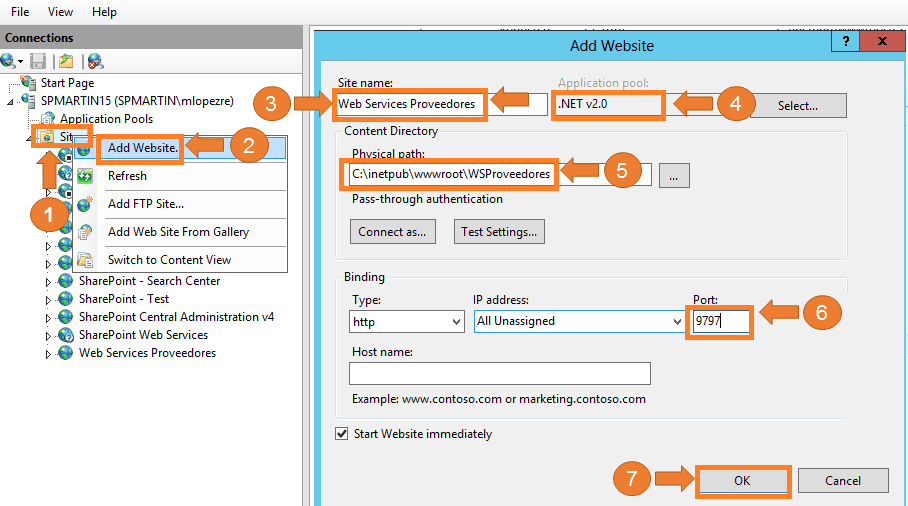Expand the SharePoint - Search Center node
This screenshot has width=908, height=506.
pyautogui.click(x=48, y=282)
